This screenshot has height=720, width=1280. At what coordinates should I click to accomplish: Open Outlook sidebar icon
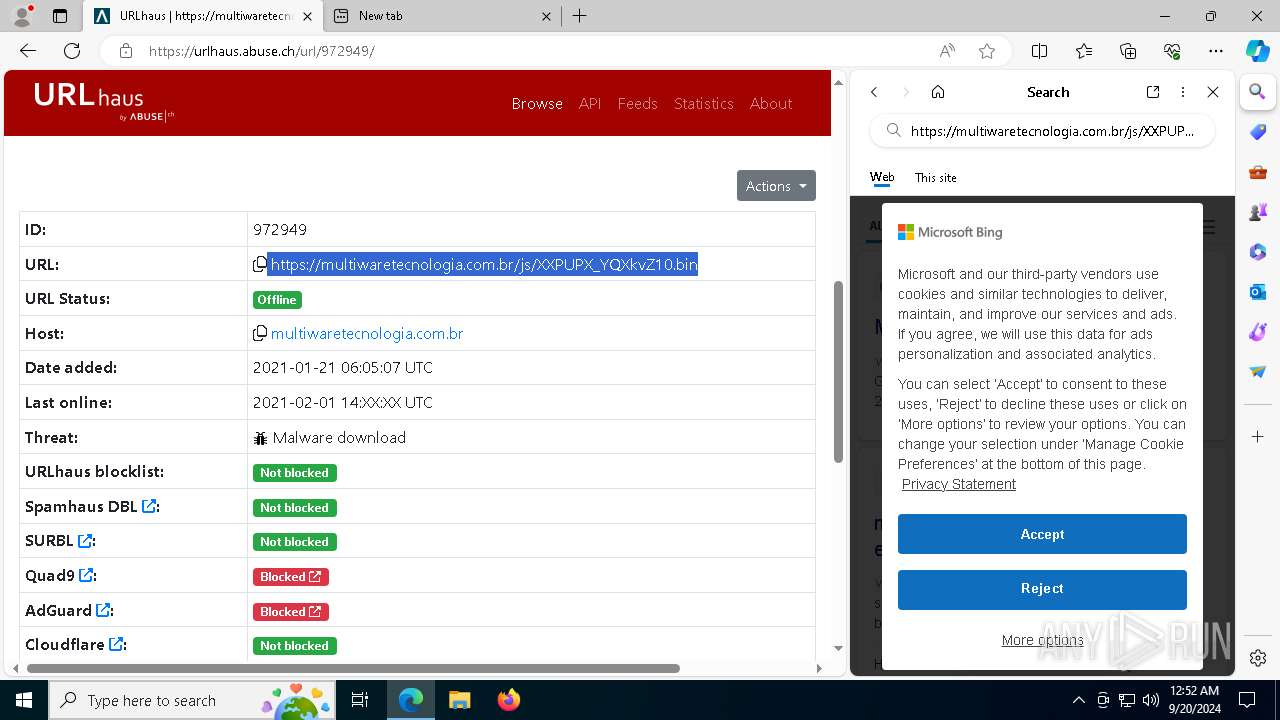[x=1258, y=292]
